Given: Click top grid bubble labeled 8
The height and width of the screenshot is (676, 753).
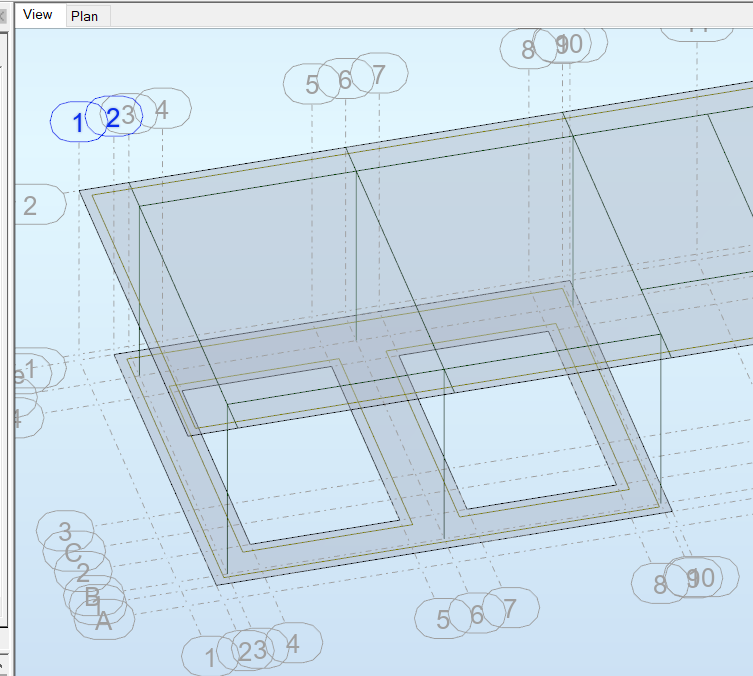Looking at the screenshot, I should point(528,49).
